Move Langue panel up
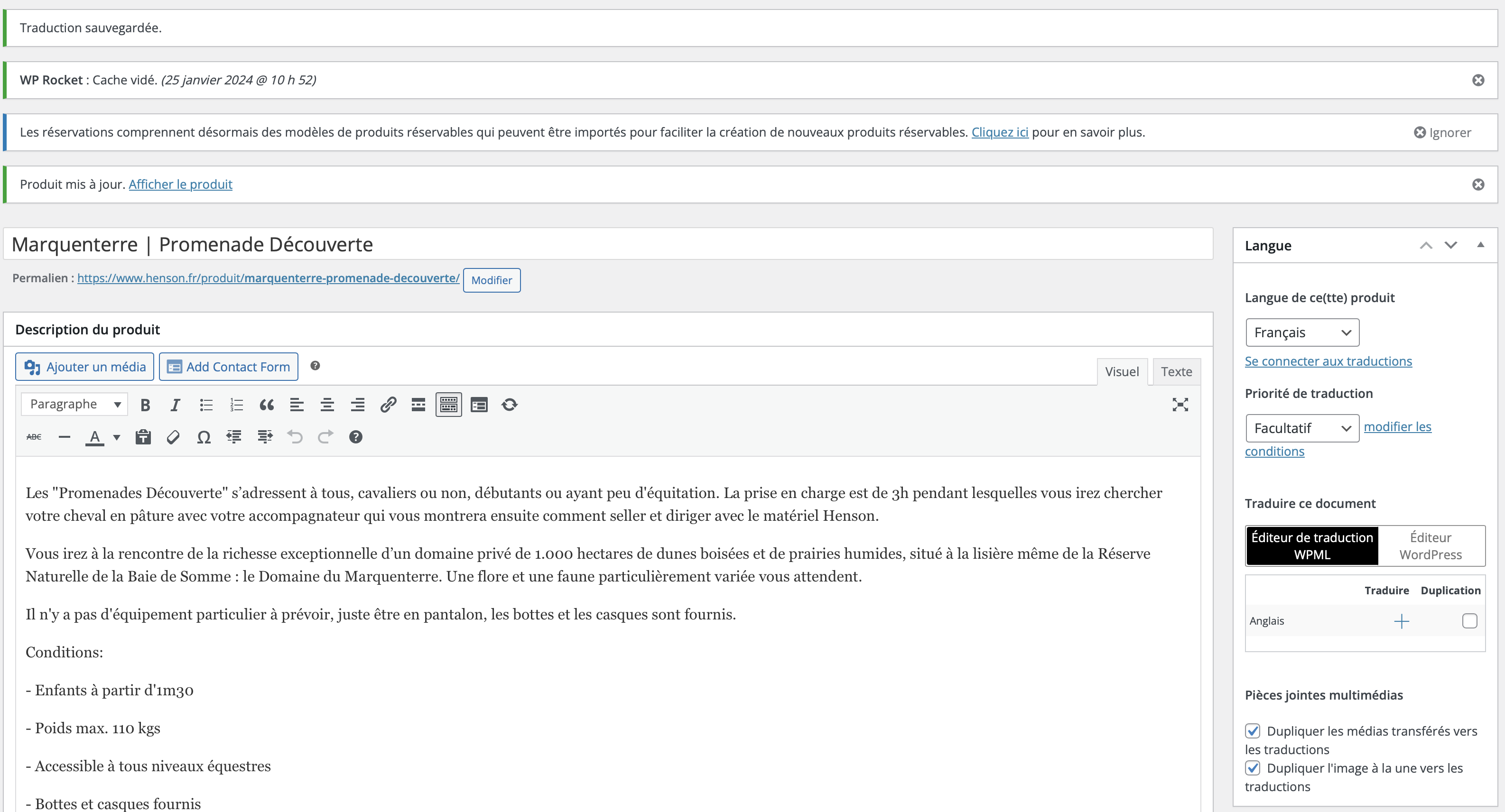The width and height of the screenshot is (1505, 812). click(1426, 245)
